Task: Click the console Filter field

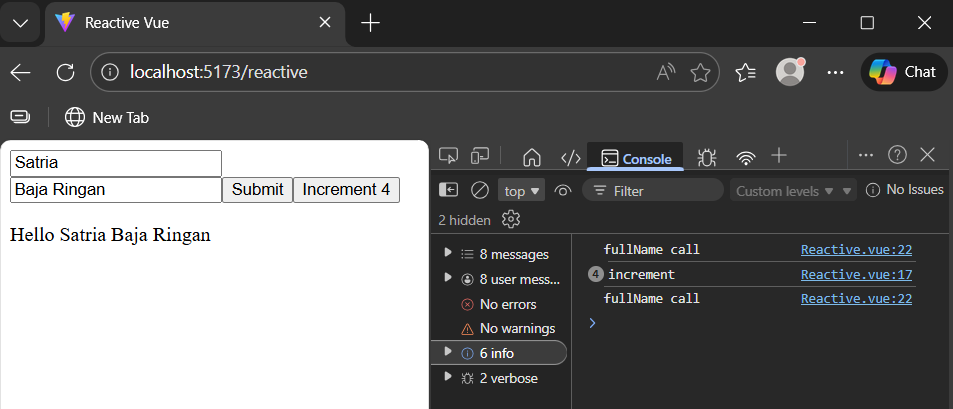Action: point(653,191)
